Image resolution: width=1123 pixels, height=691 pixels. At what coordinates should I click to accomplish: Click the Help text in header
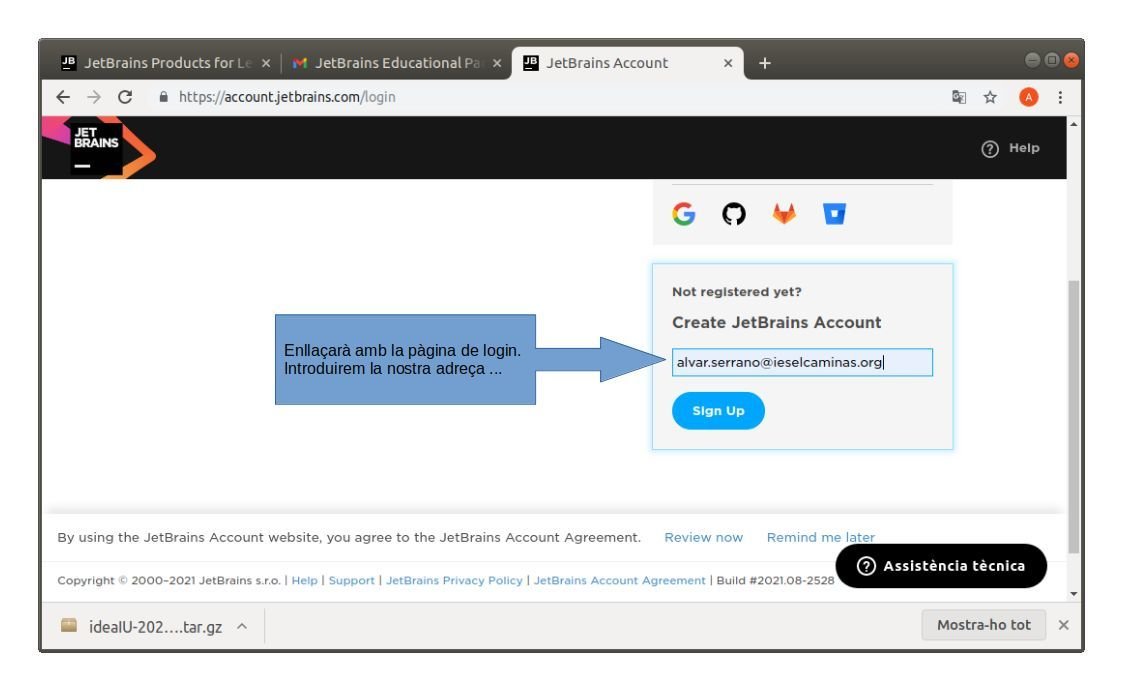coord(1024,148)
